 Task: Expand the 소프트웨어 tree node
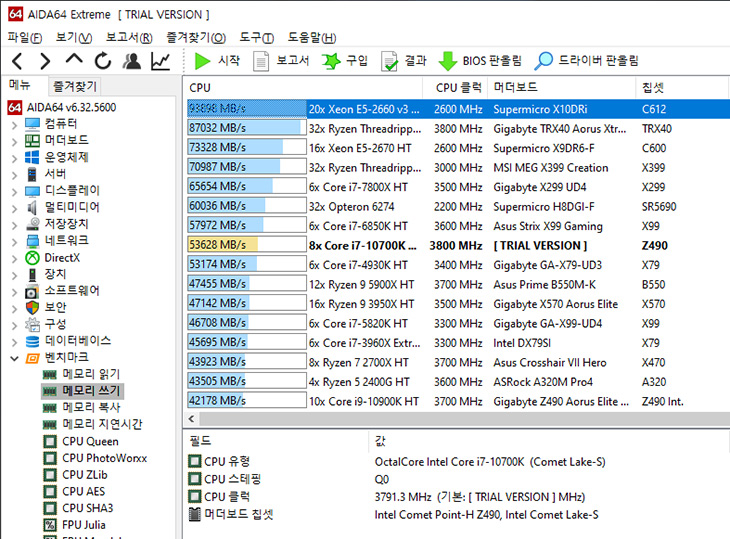click(x=14, y=292)
